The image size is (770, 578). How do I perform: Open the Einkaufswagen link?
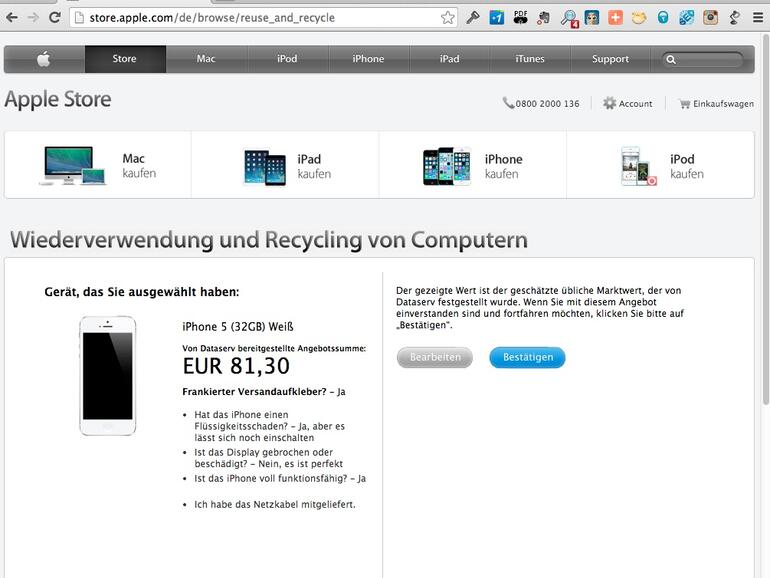point(723,104)
